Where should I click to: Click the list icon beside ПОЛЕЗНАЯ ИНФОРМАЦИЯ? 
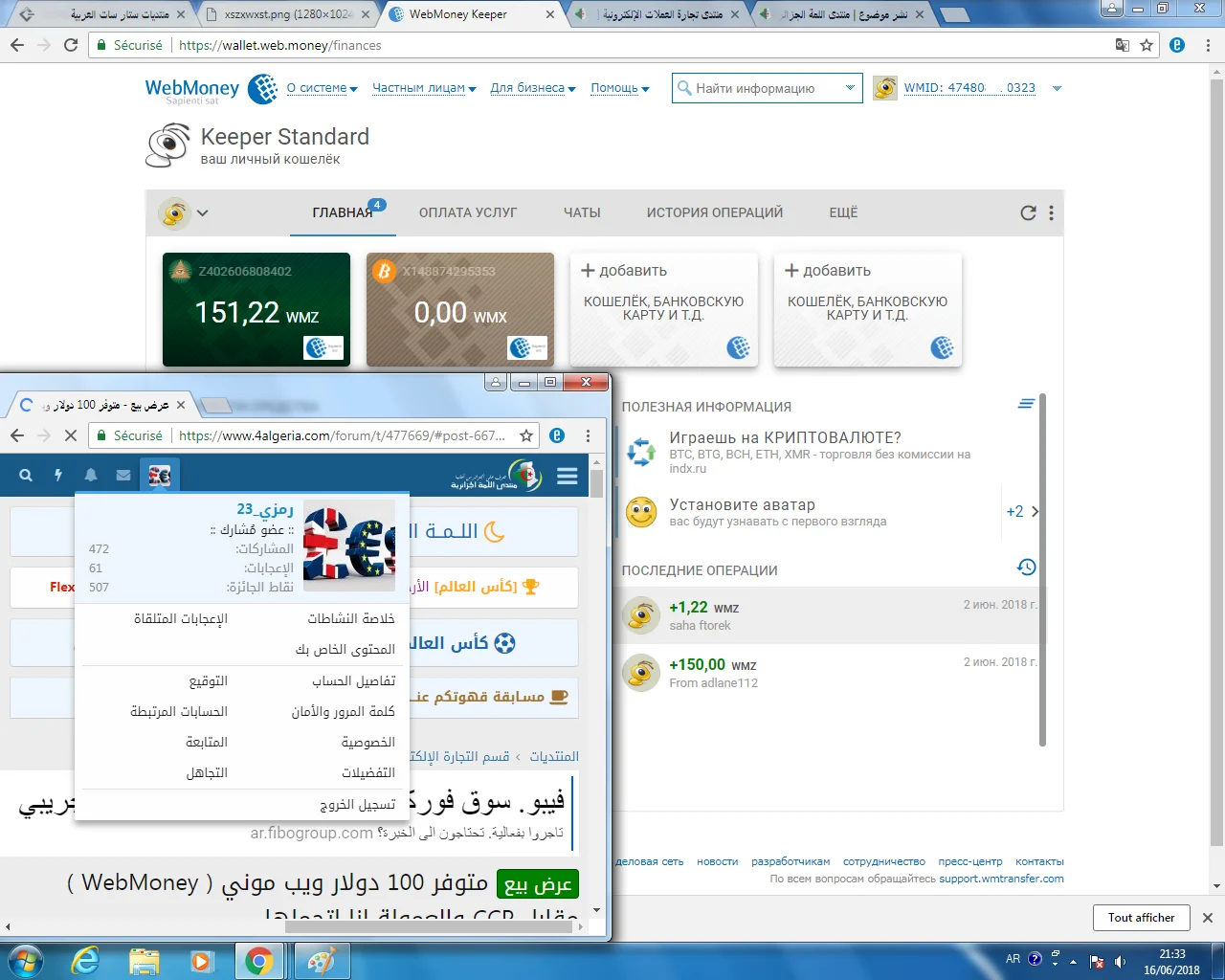(x=1026, y=405)
